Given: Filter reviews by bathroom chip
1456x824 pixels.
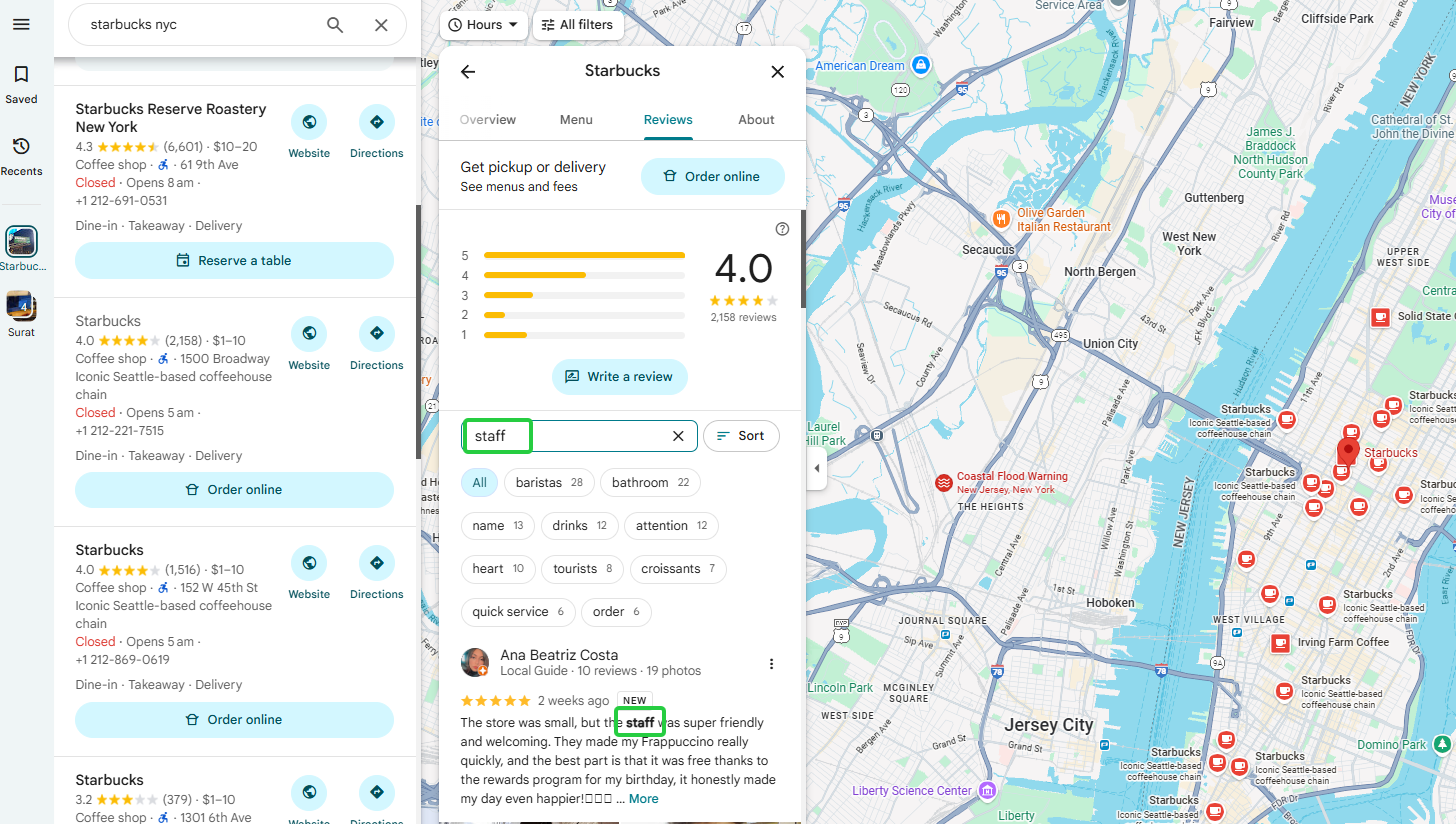Looking at the screenshot, I should coord(650,483).
